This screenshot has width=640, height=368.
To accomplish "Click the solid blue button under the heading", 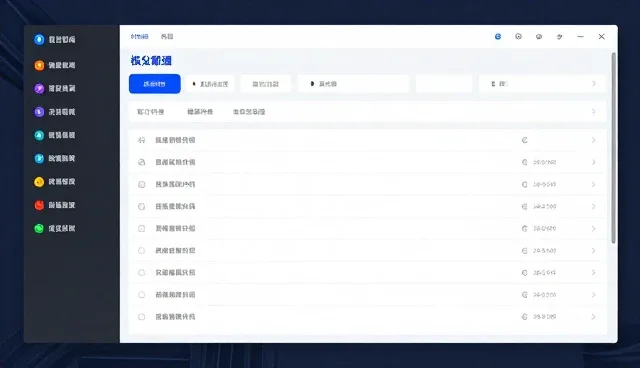I will click(x=155, y=84).
